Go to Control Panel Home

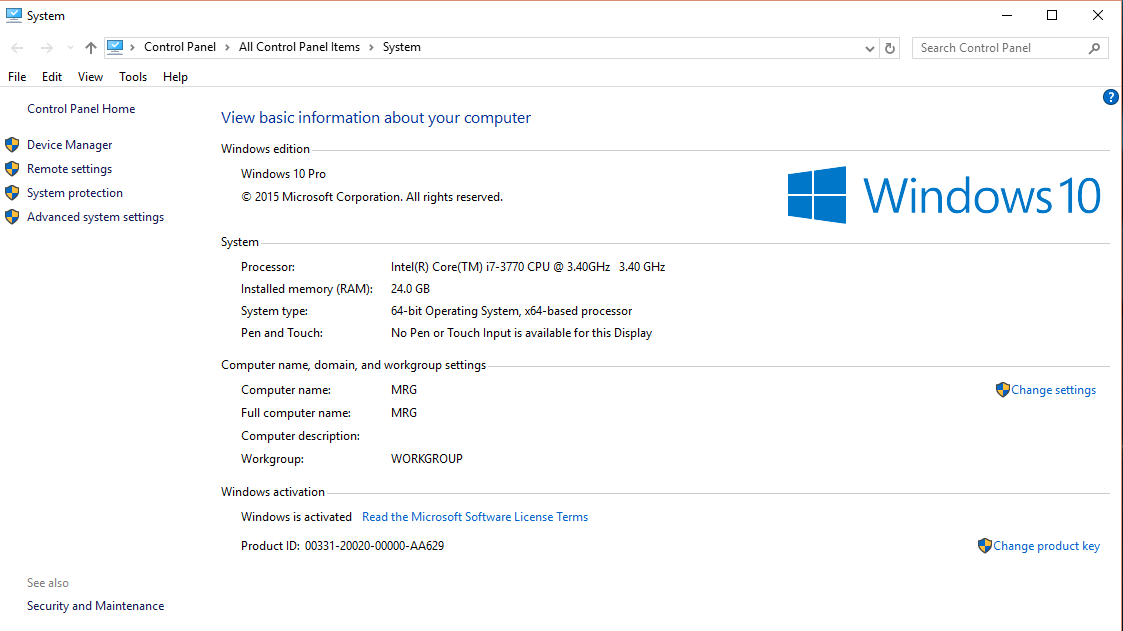point(81,109)
